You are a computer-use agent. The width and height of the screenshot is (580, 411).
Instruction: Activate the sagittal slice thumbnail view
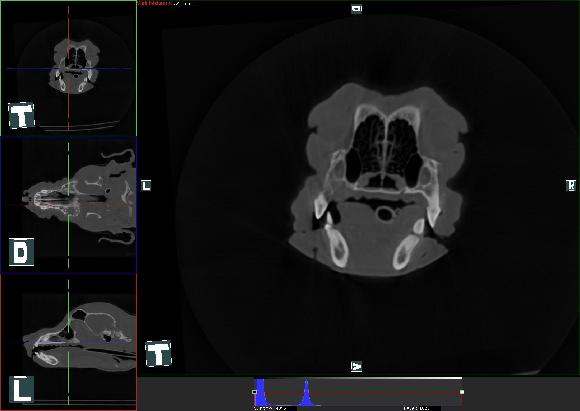[x=68, y=342]
